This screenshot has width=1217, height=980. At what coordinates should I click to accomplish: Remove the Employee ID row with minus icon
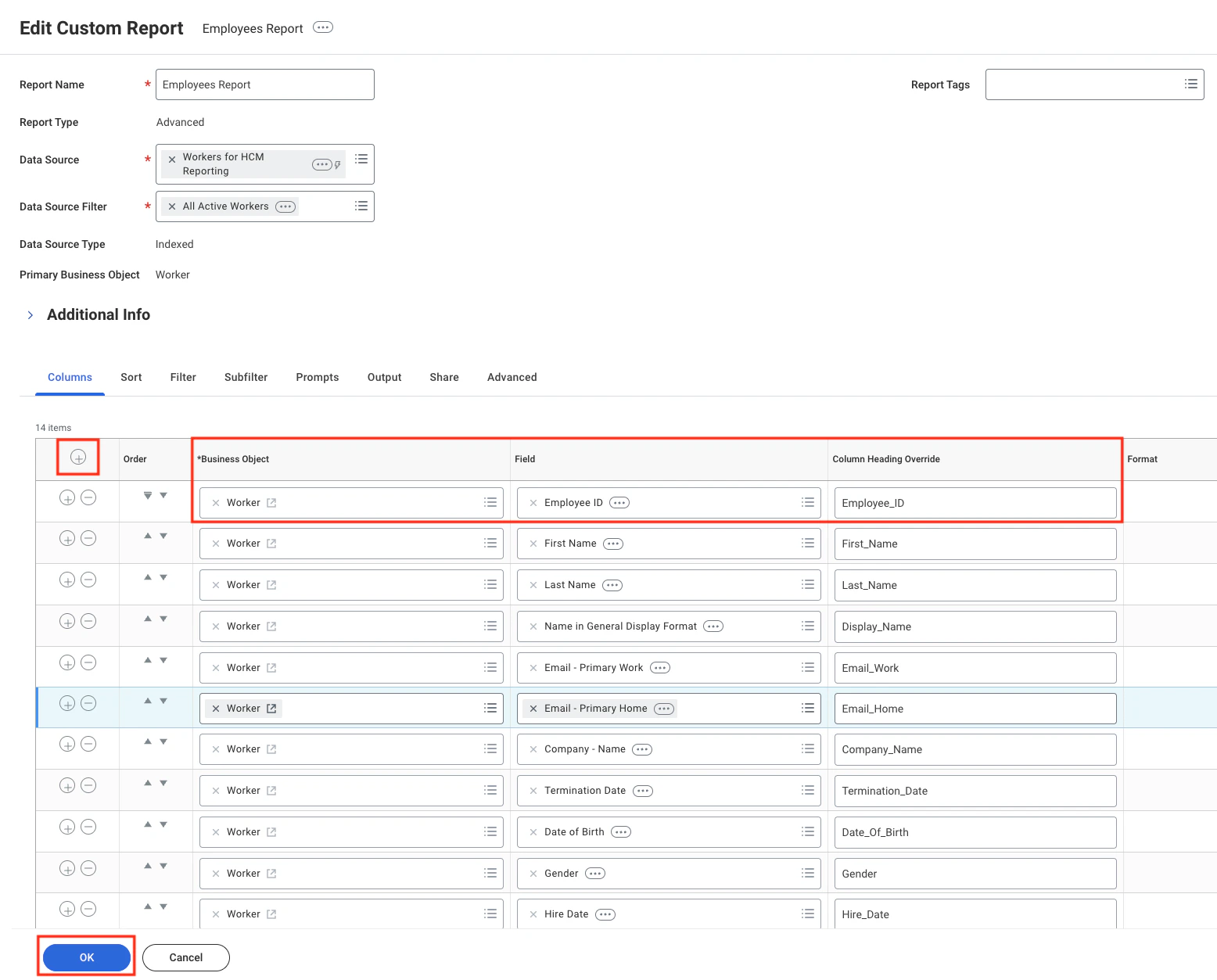coord(88,497)
